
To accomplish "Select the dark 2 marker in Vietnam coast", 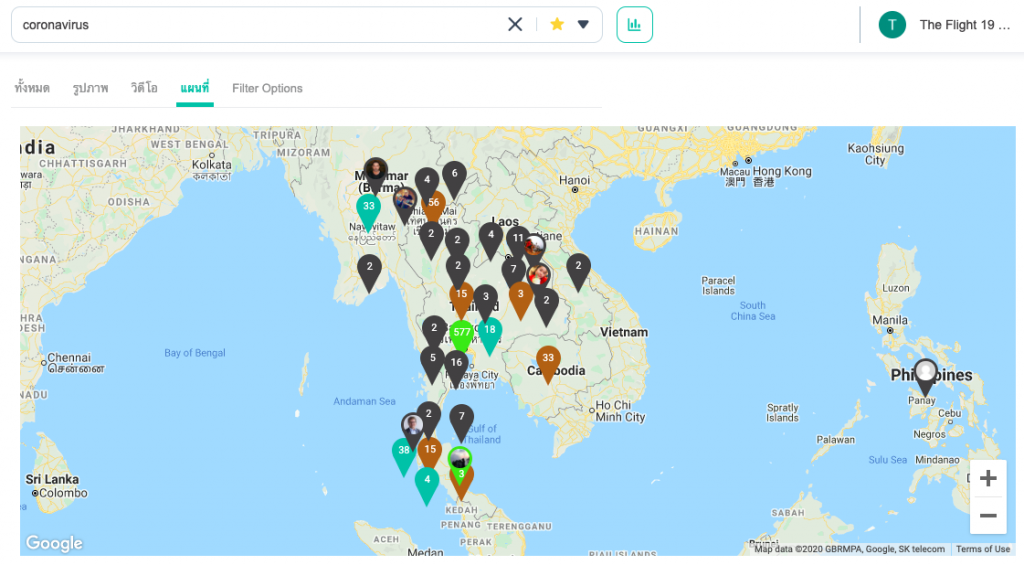I will point(578,271).
